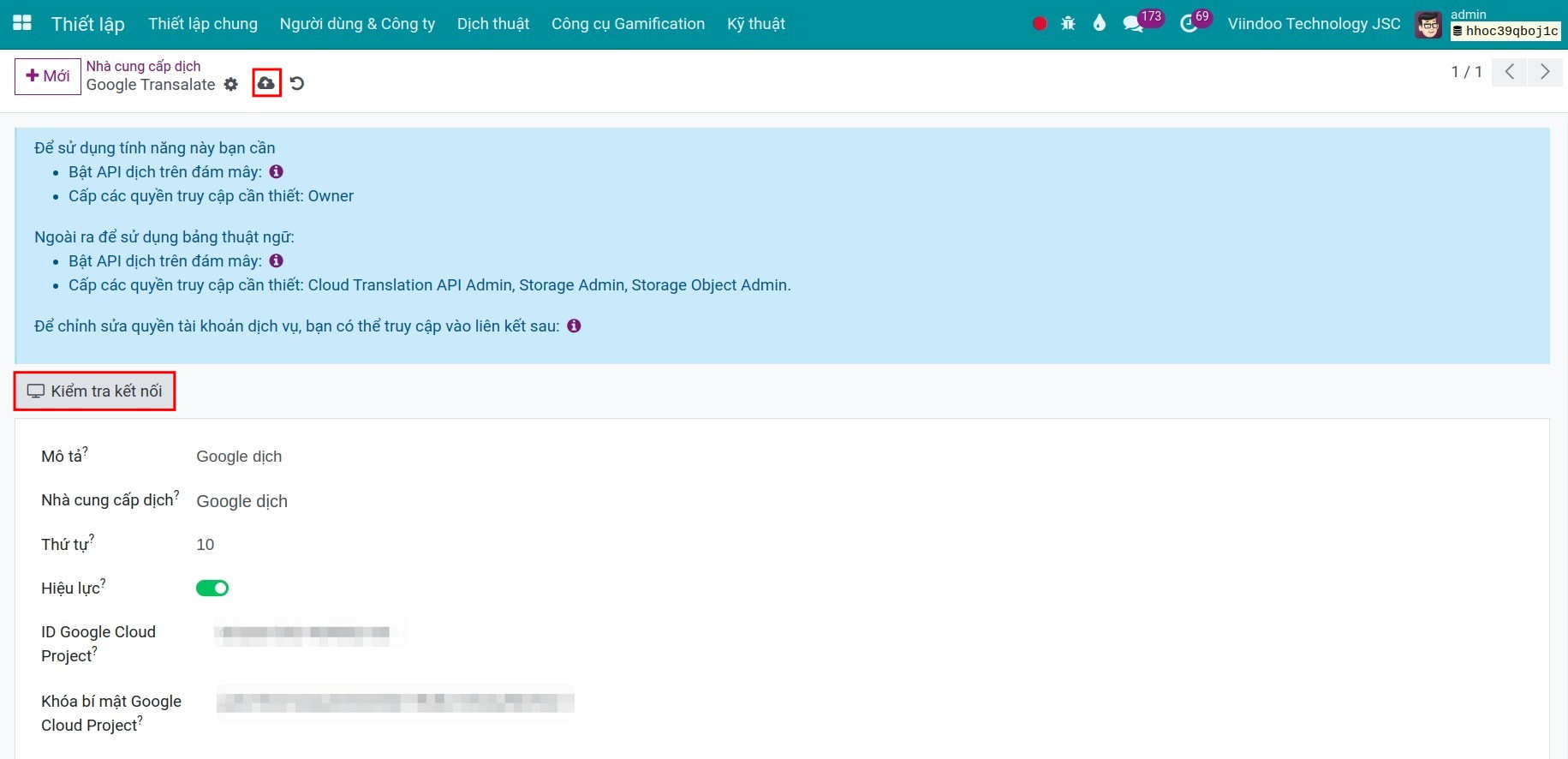Viewport: 1568px width, 759px height.
Task: Open gear actions menu next to Google Transalate
Action: click(230, 84)
